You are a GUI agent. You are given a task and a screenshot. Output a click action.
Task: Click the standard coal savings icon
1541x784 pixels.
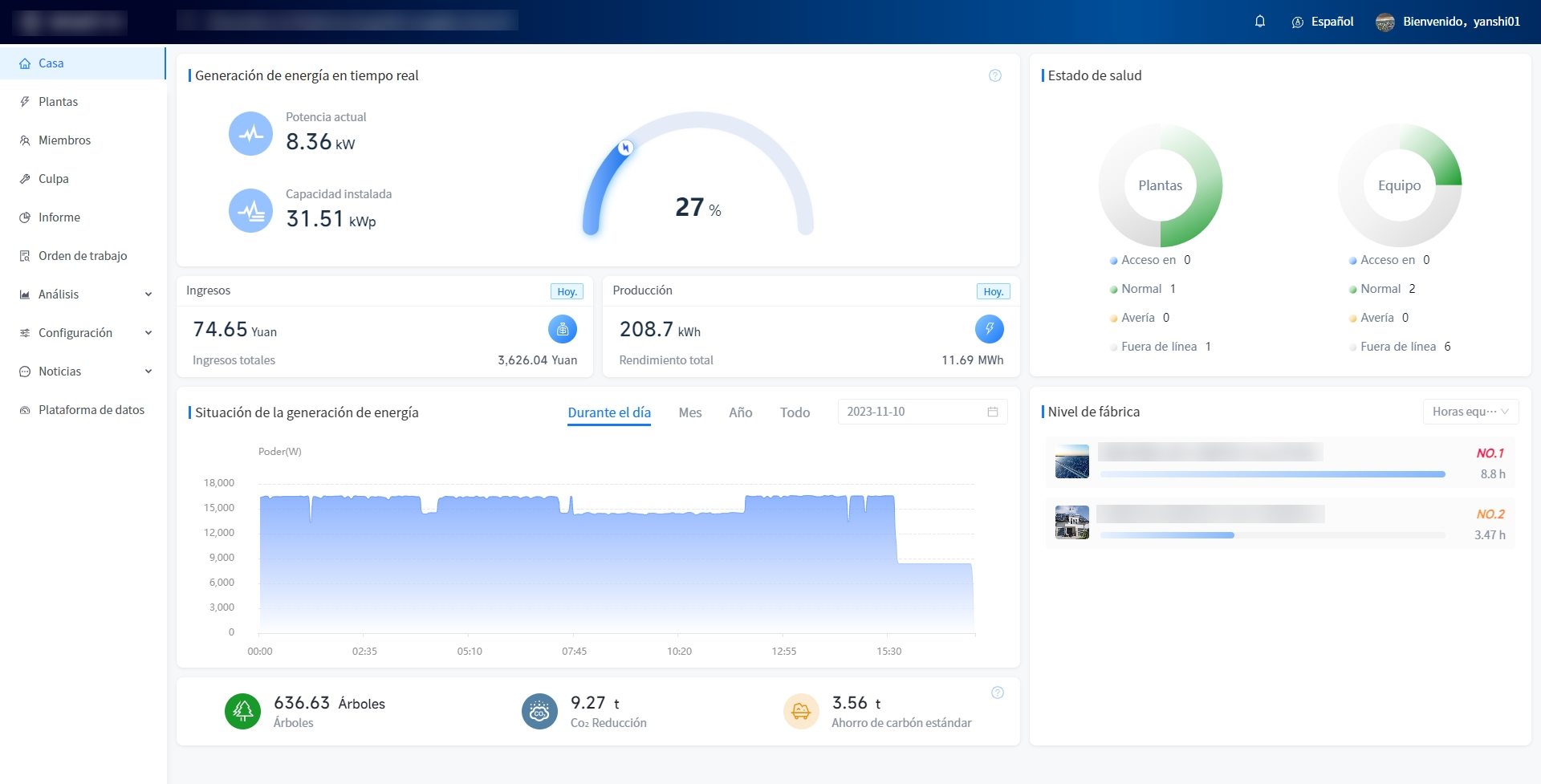coord(801,711)
